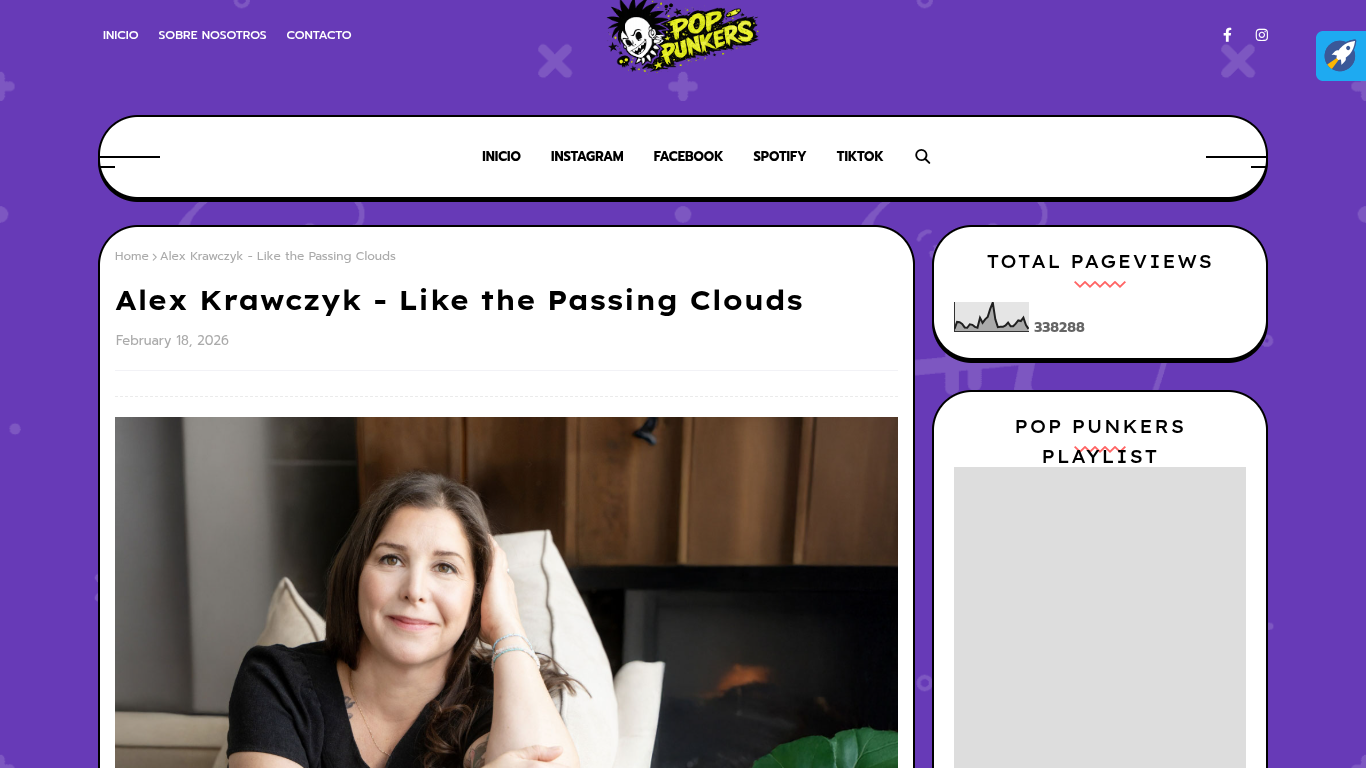Click the 338288 pageviews count
Viewport: 1366px width, 768px height.
point(1059,327)
